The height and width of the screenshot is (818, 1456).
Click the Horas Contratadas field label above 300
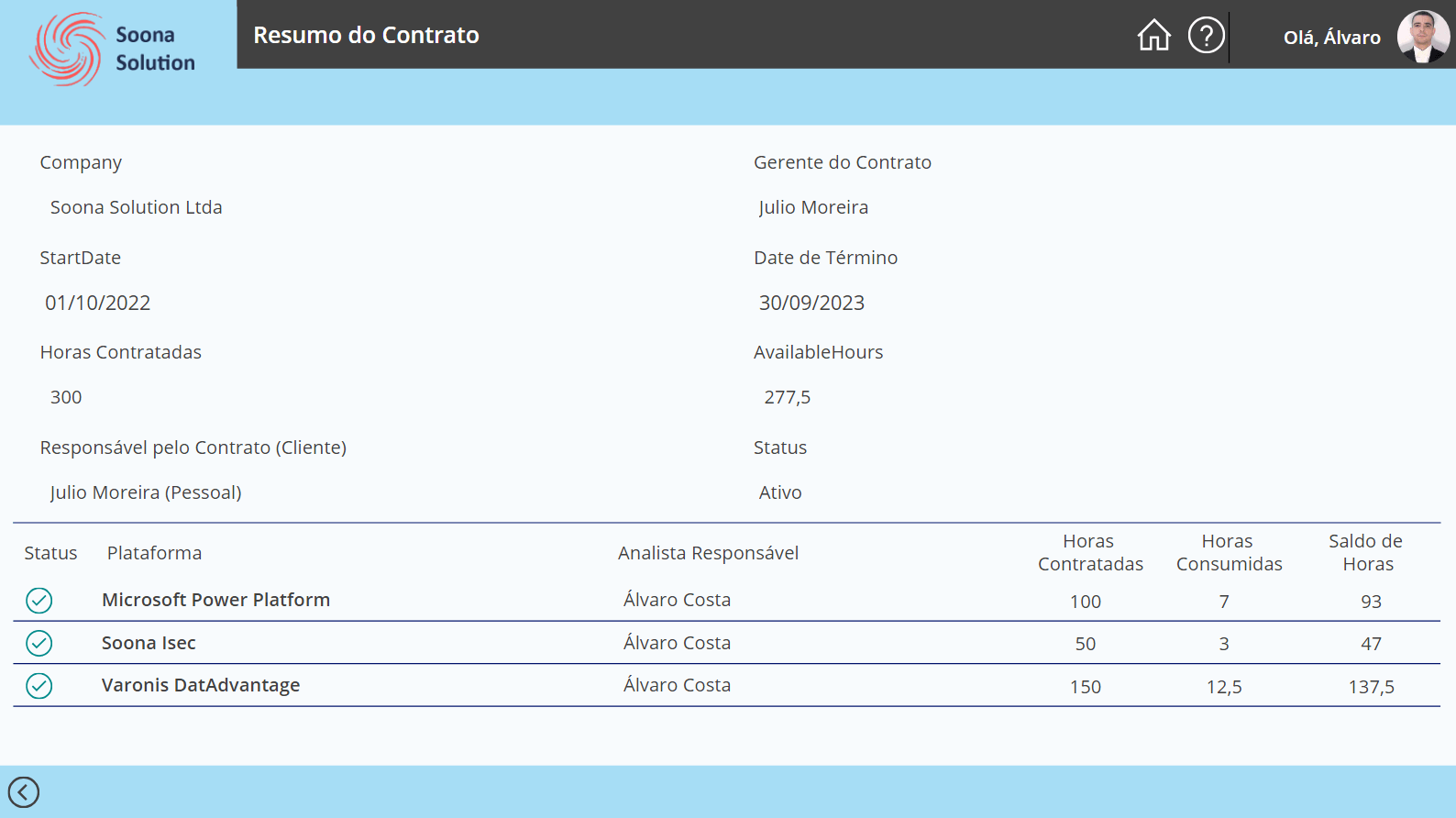pos(120,352)
